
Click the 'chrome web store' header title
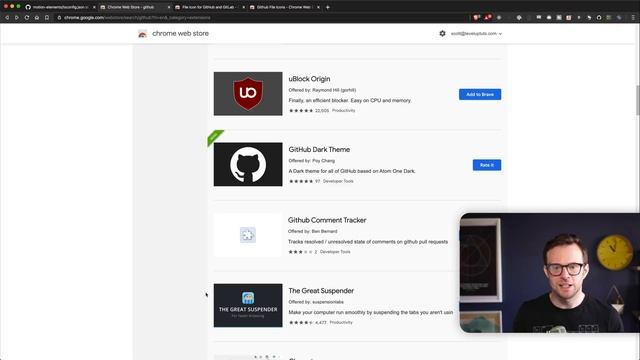click(x=180, y=33)
